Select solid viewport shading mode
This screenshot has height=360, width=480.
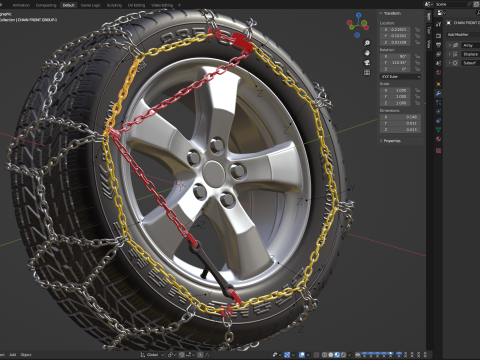pos(331,355)
